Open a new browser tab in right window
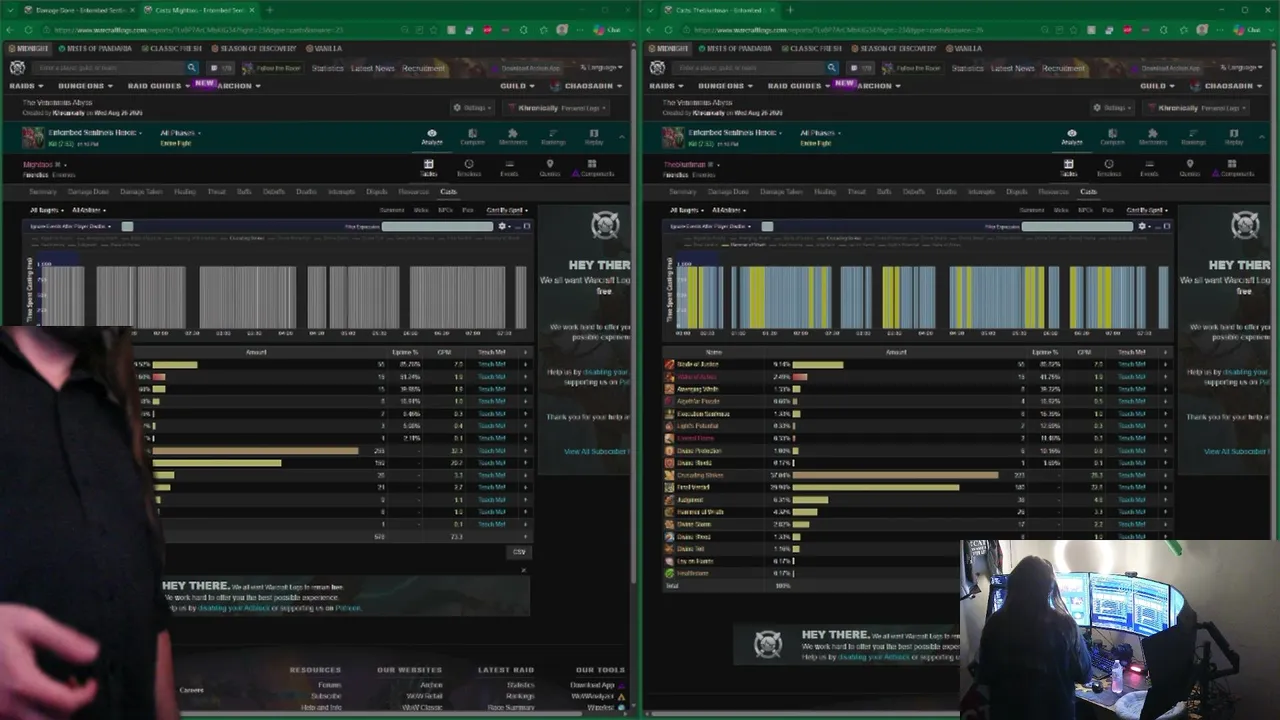 (789, 10)
